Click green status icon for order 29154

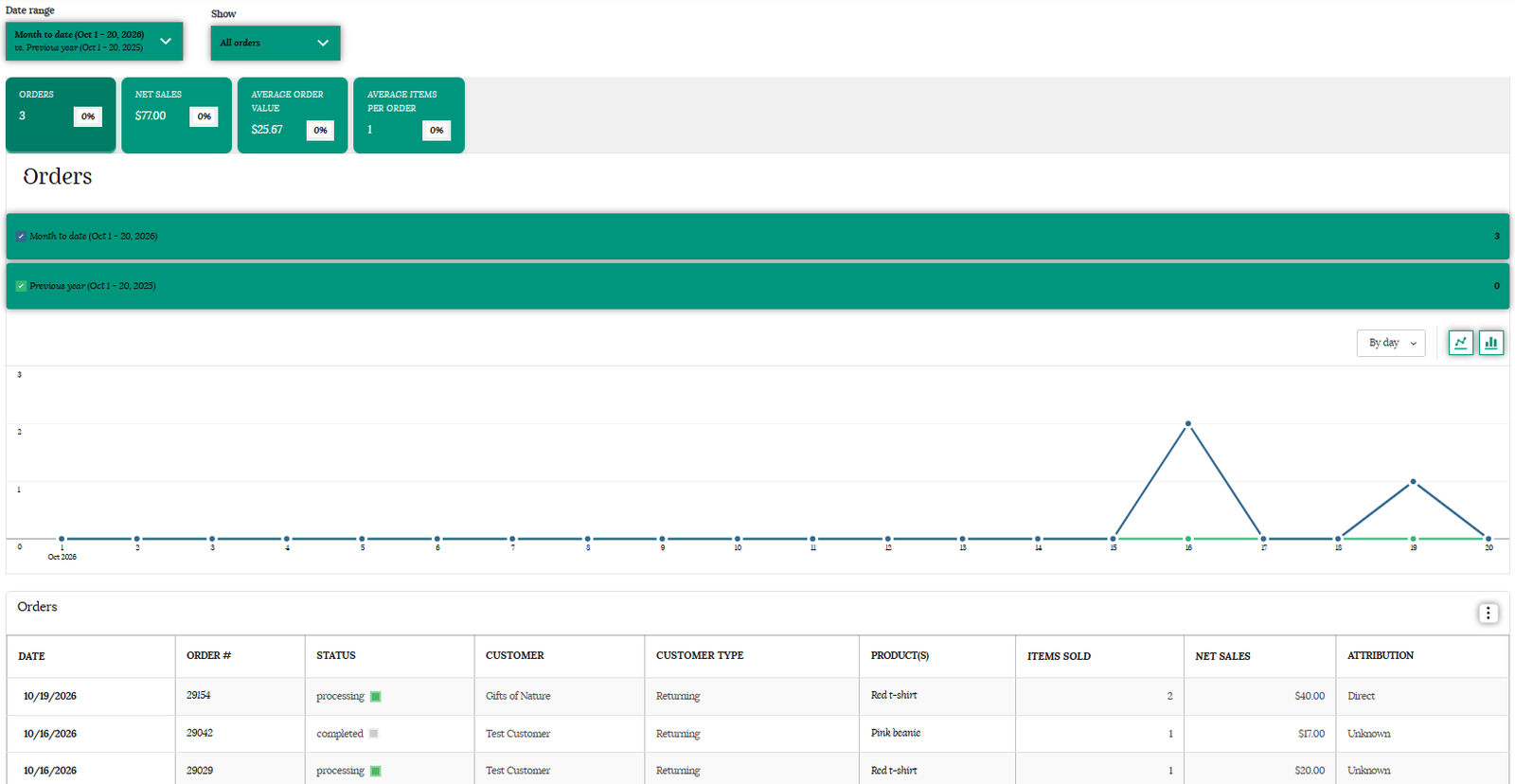pos(376,697)
